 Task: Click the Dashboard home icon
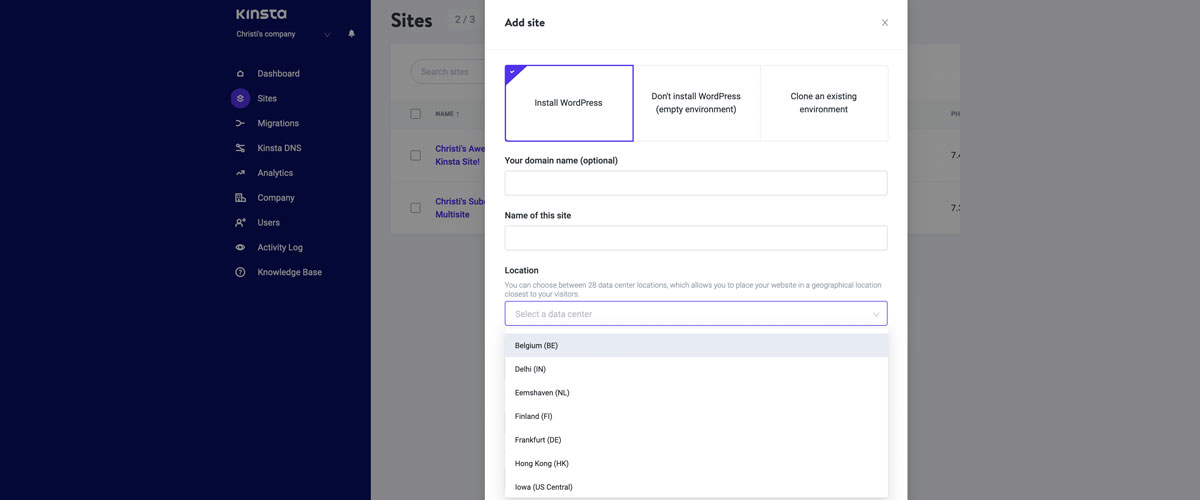click(x=240, y=74)
